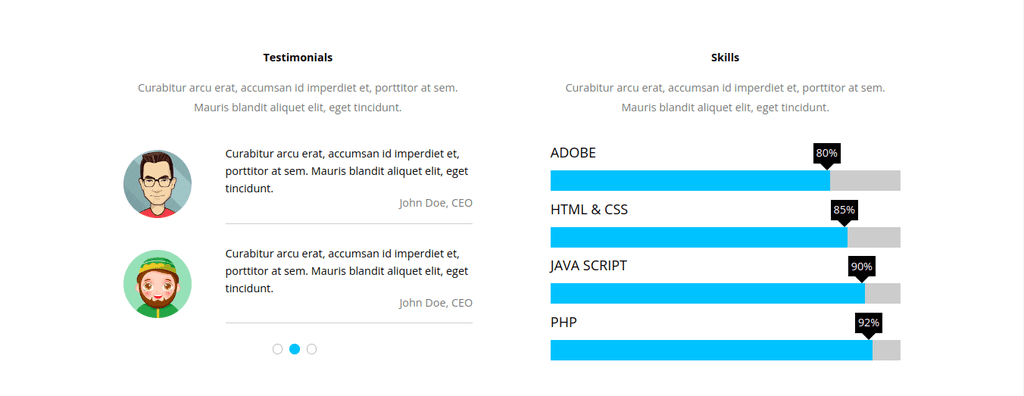Click the 85% tooltip badge
The width and height of the screenshot is (1024, 396).
click(844, 210)
